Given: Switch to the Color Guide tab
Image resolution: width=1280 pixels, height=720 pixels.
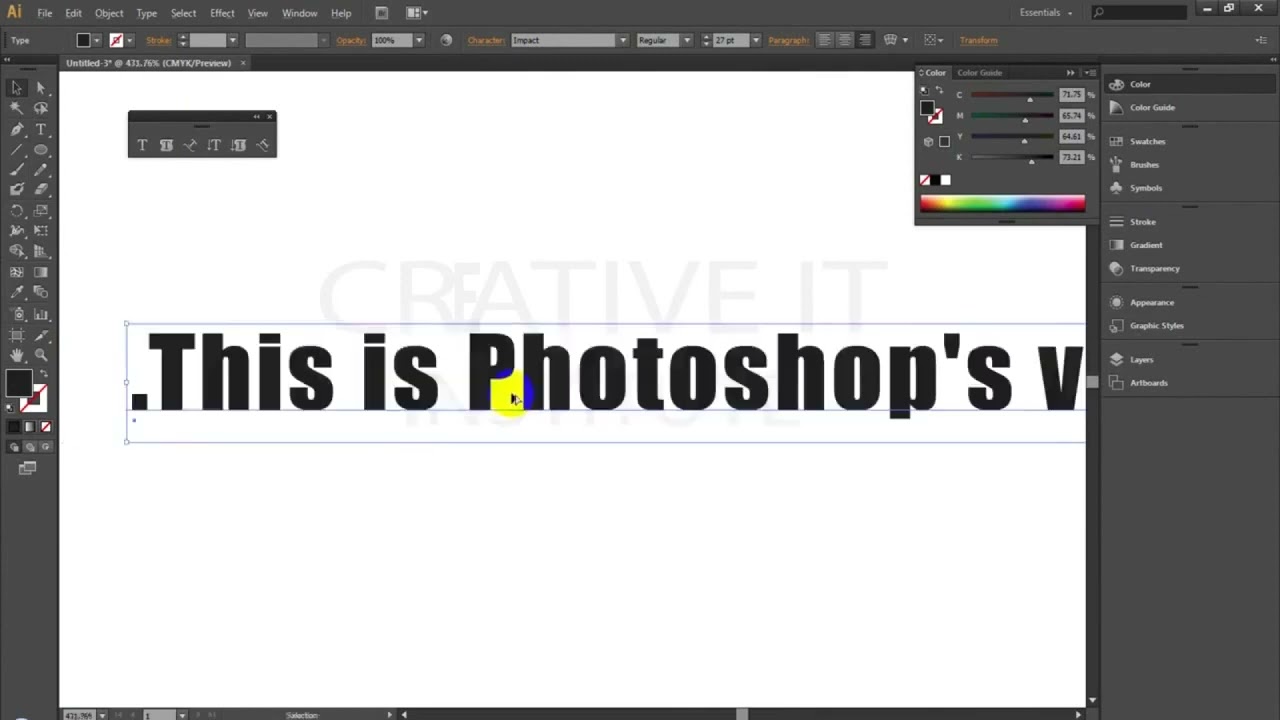Looking at the screenshot, I should pos(979,72).
